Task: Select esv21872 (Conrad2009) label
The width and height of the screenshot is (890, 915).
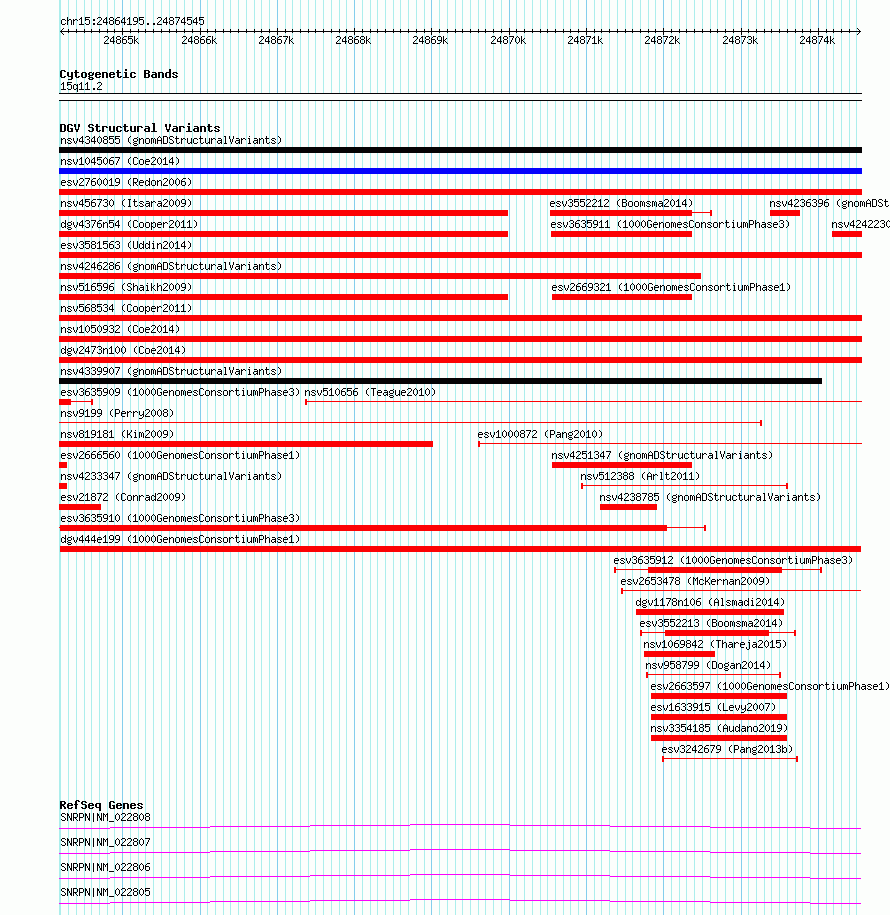Action: [123, 497]
